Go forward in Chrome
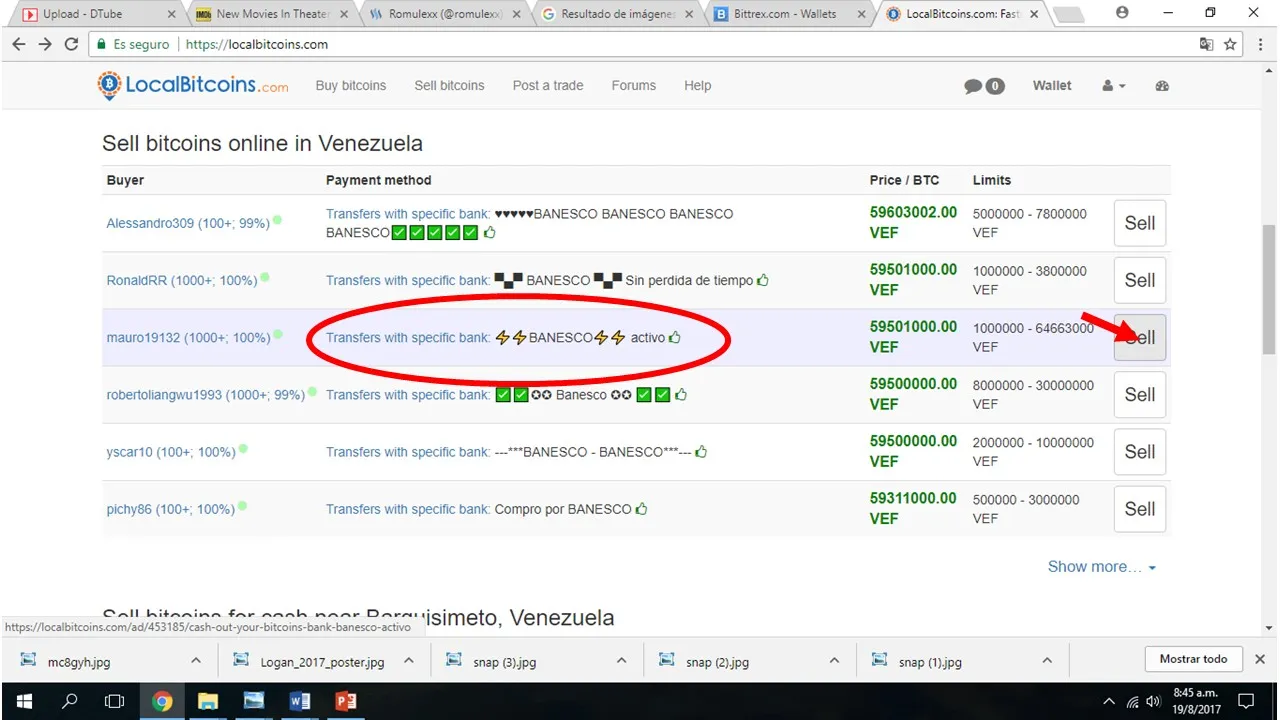 [45, 44]
